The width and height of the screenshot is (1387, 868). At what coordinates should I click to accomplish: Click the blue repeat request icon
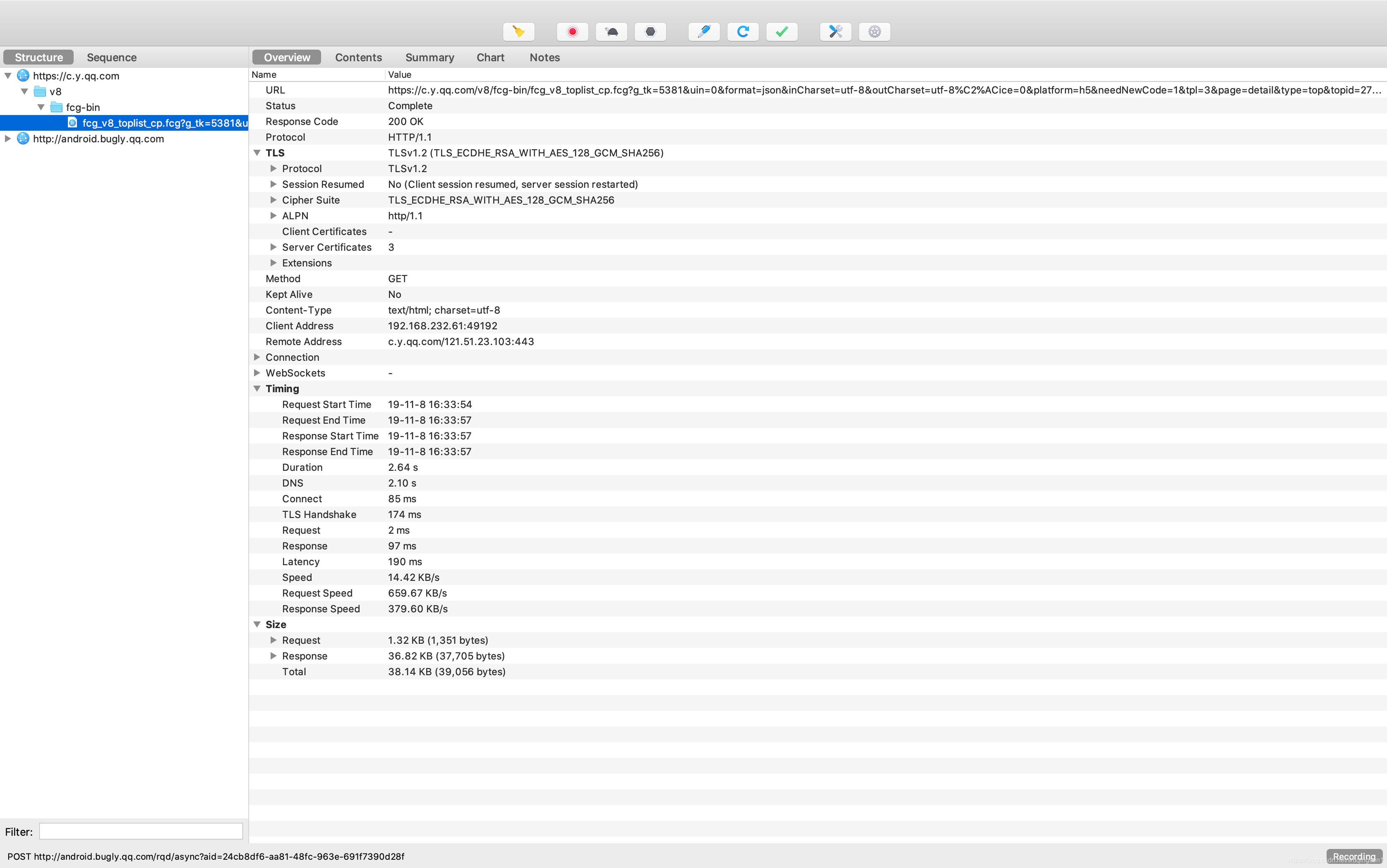[x=743, y=31]
